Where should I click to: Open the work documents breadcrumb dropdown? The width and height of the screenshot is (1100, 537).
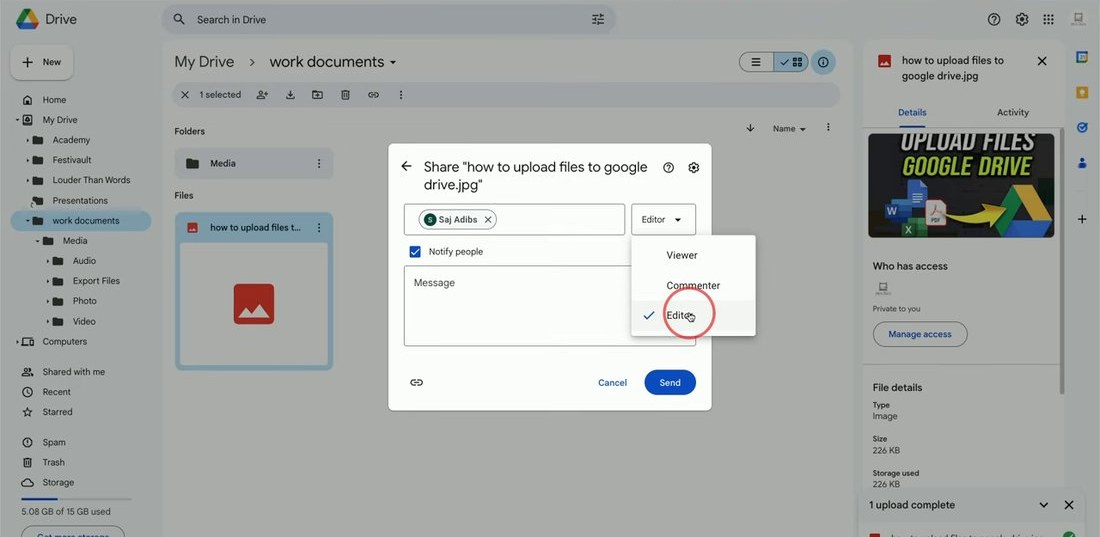click(393, 62)
